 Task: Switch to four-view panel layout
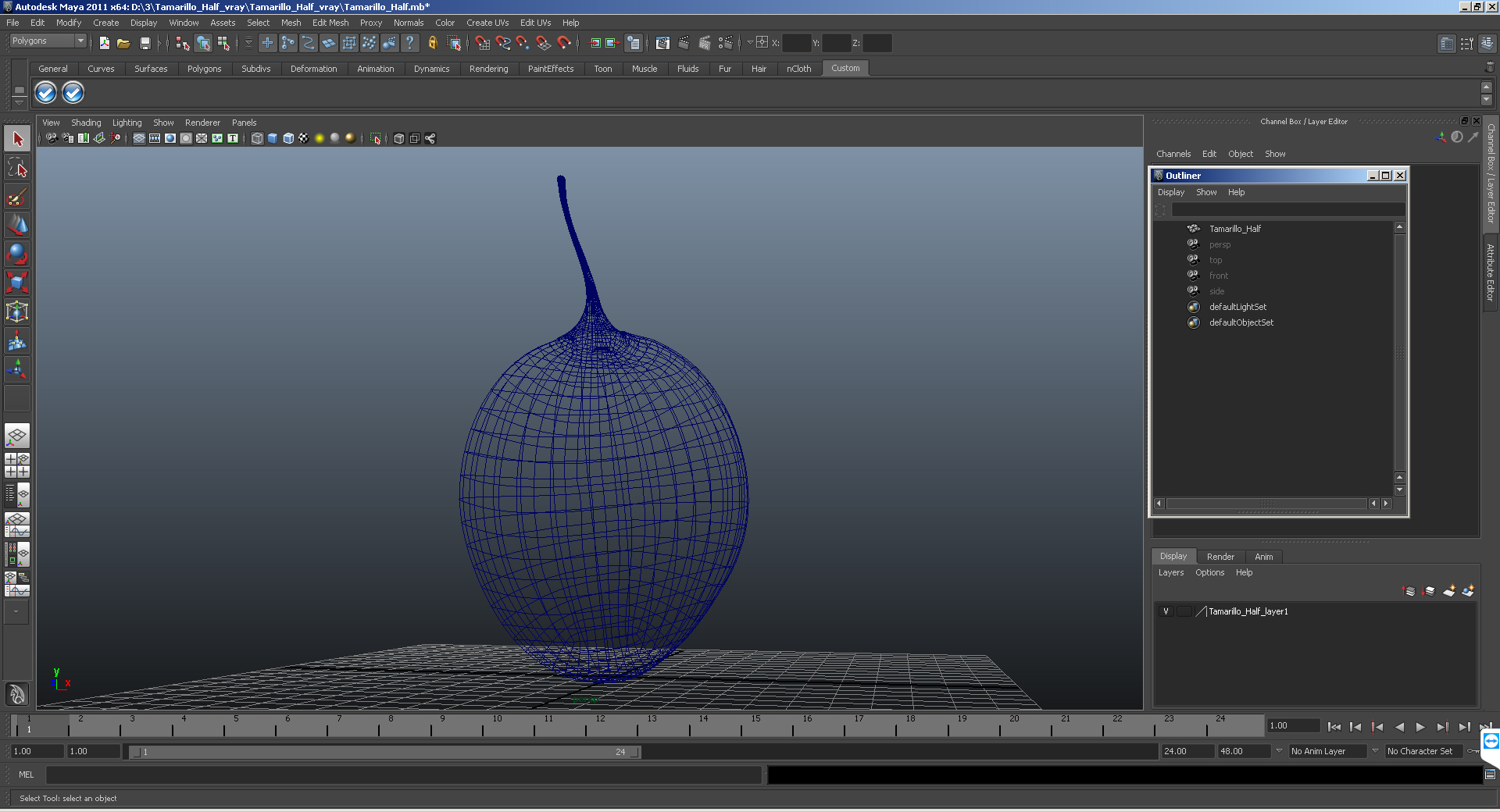[x=17, y=465]
